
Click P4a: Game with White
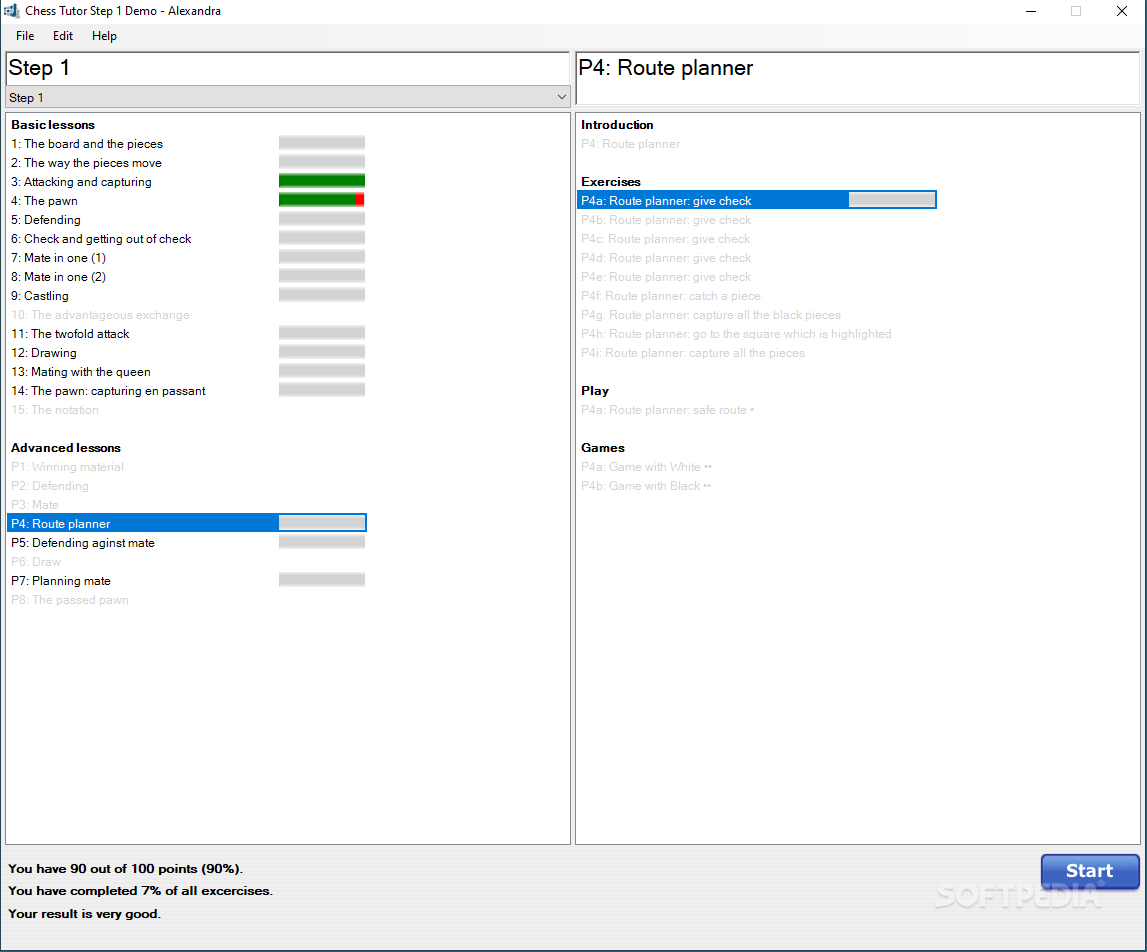pyautogui.click(x=646, y=468)
